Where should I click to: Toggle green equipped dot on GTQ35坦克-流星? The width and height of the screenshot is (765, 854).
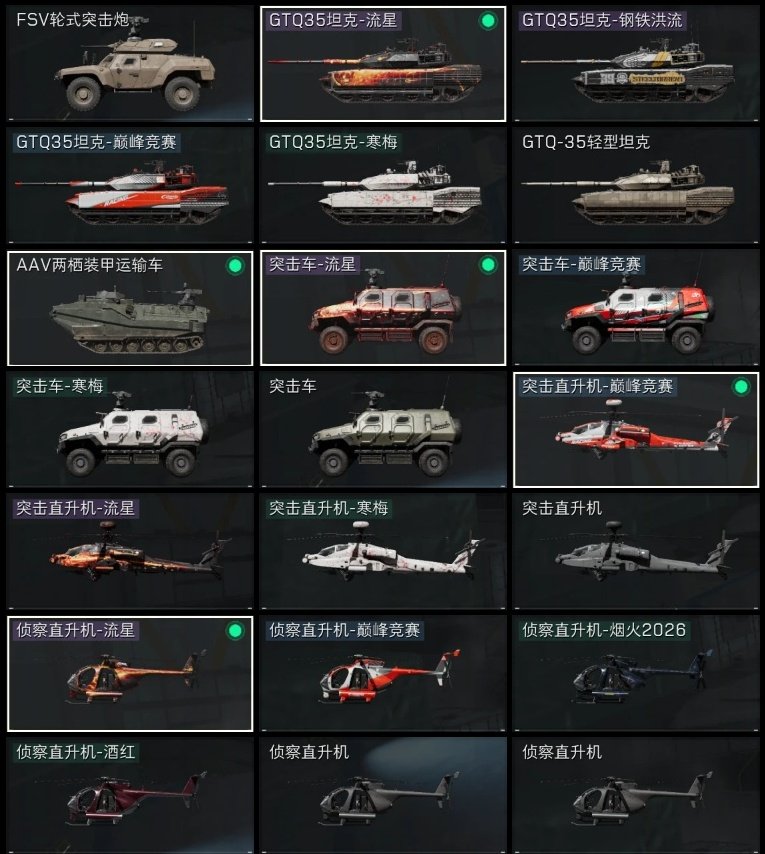coord(488,21)
